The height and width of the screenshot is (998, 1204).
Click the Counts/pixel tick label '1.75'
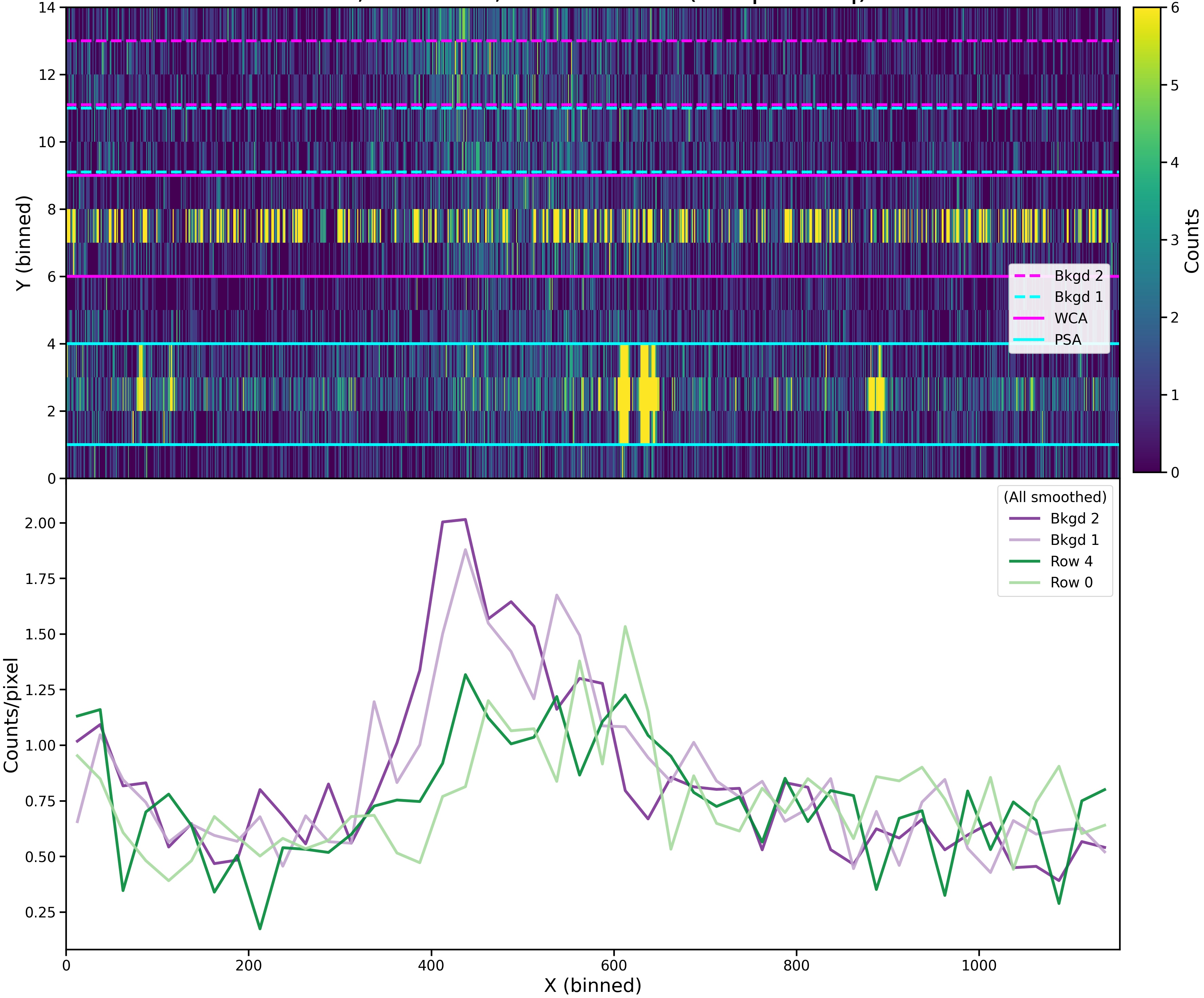click(40, 579)
